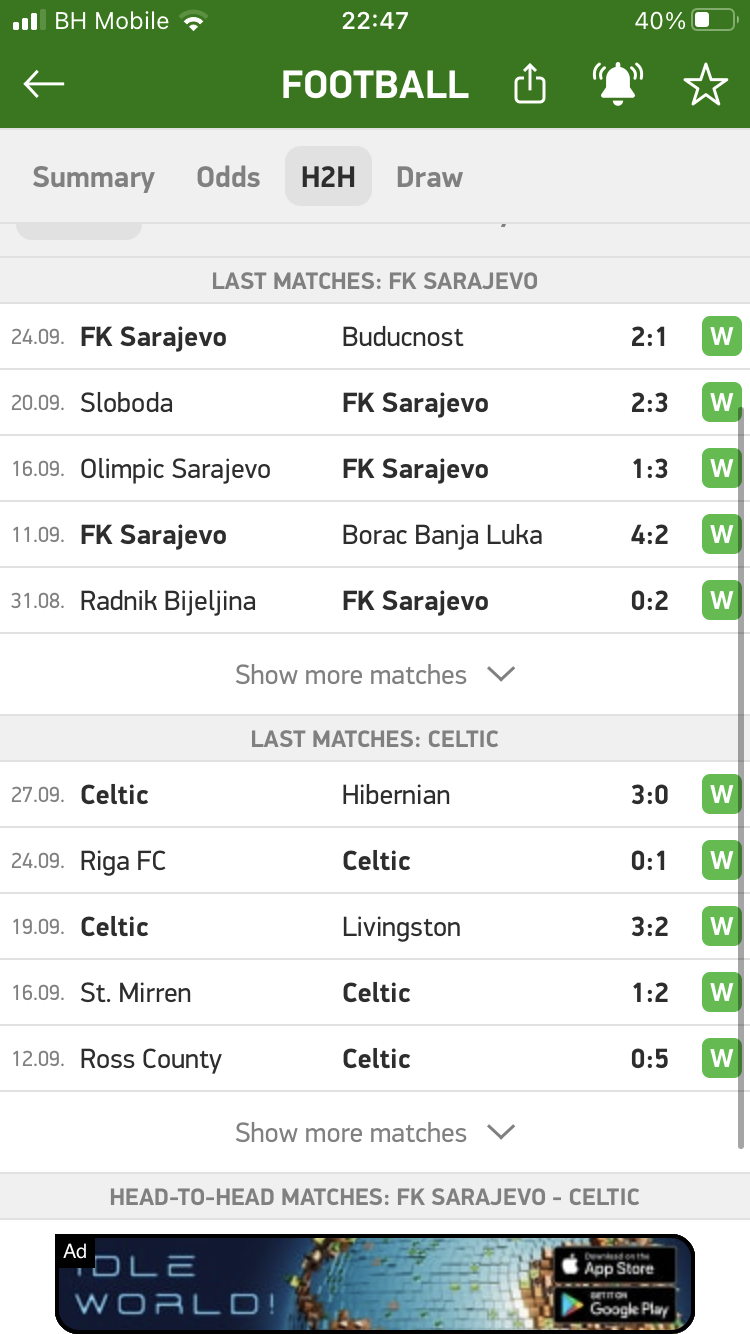Screen dimensions: 750x1334
Task: Tap the W badge for Ross County match
Action: 721,1059
